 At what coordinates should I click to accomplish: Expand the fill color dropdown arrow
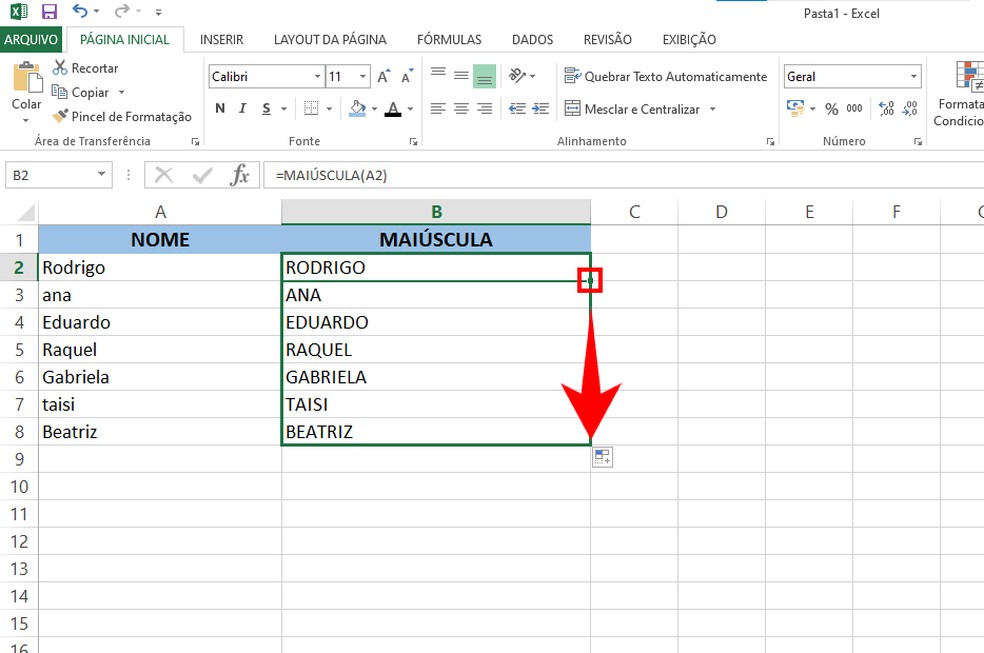coord(375,108)
